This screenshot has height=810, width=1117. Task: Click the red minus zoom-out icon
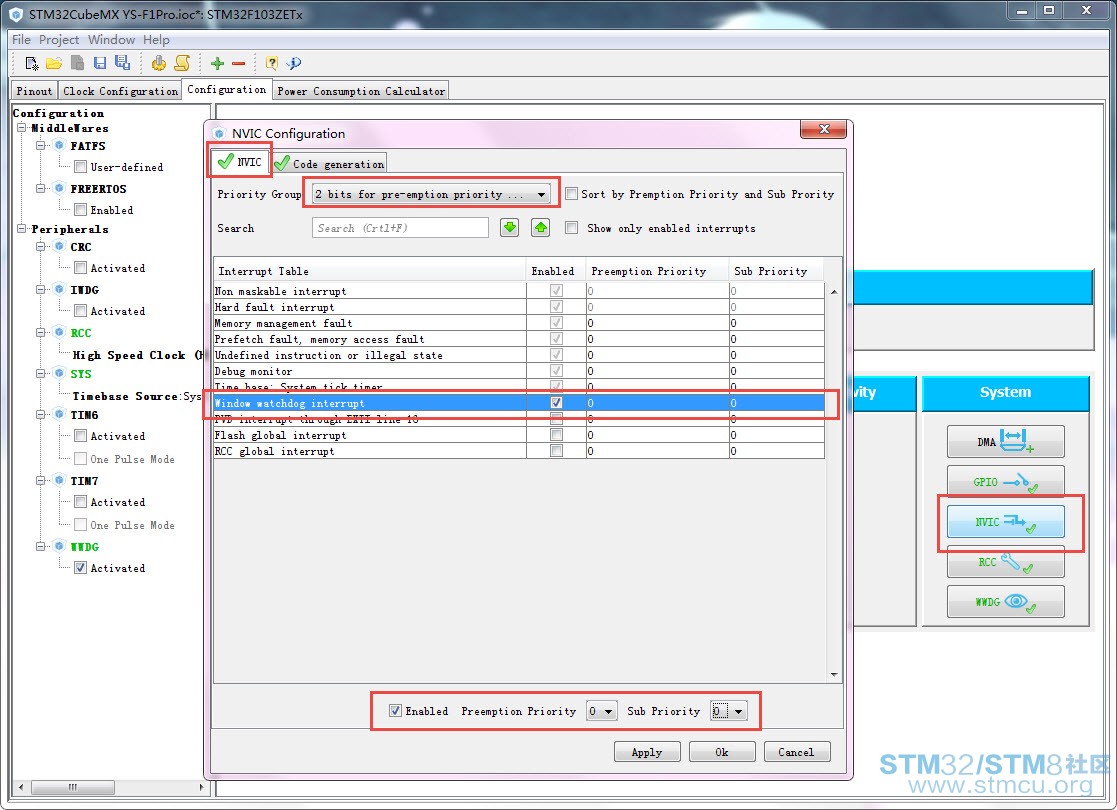click(239, 63)
